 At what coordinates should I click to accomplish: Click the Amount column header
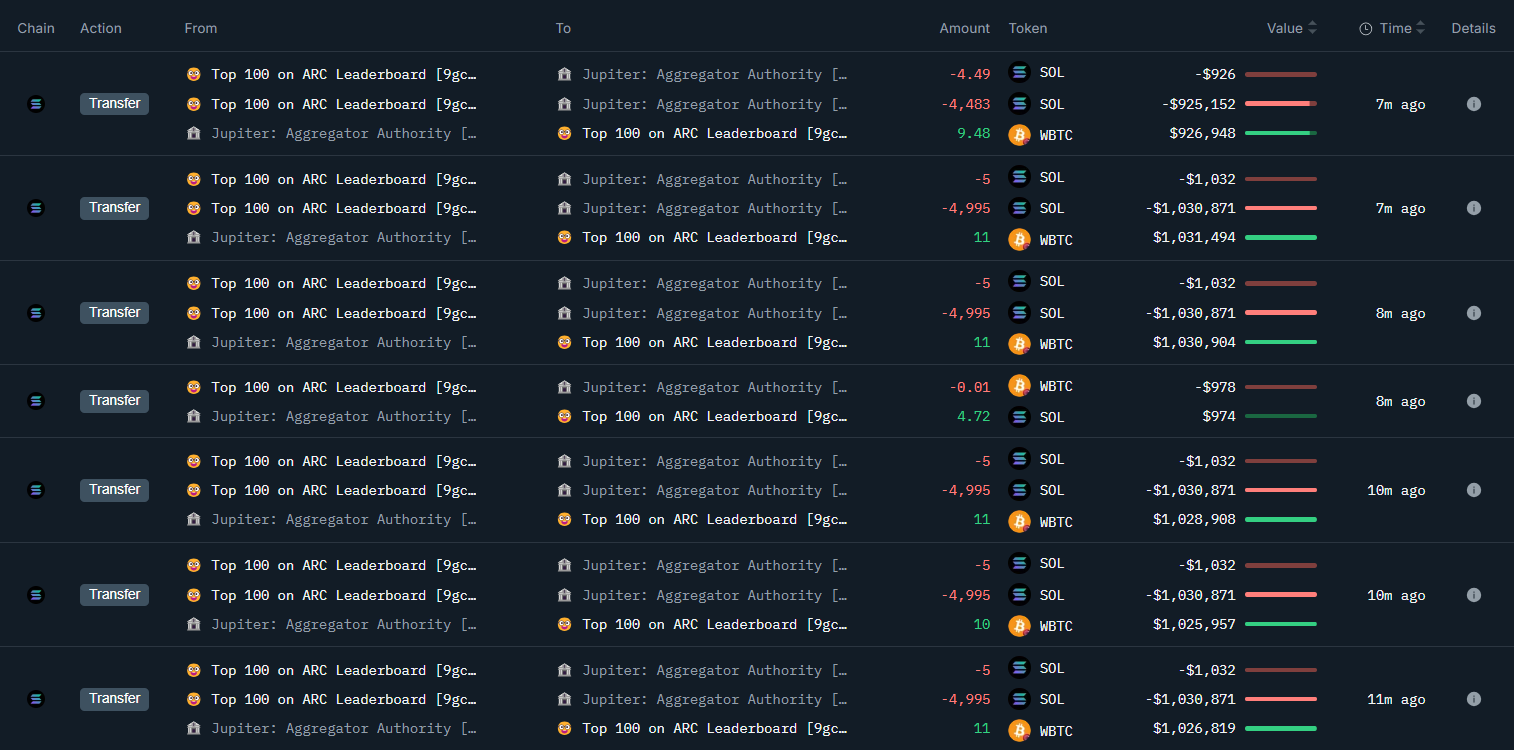coord(965,28)
